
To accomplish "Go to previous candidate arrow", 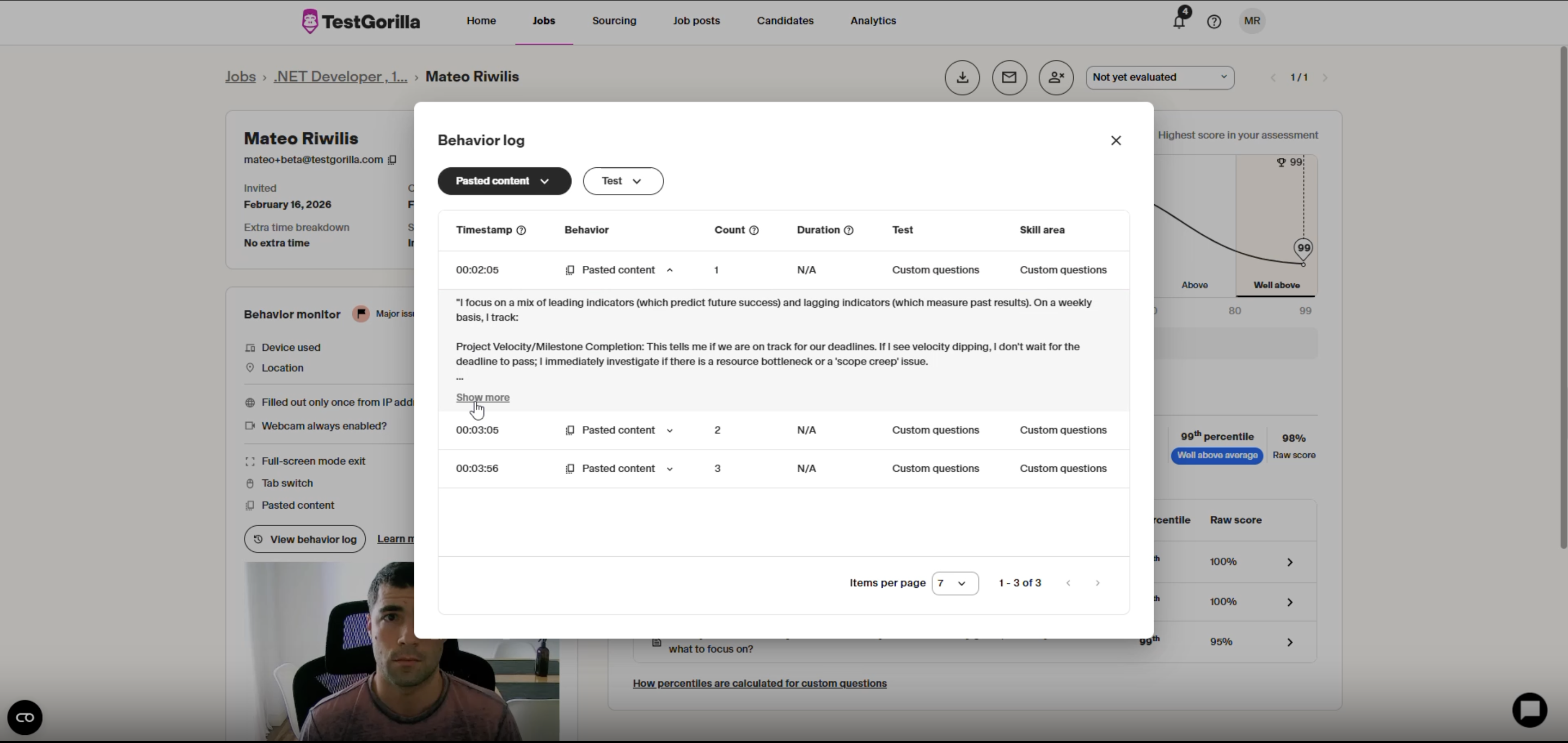I will tap(1273, 78).
